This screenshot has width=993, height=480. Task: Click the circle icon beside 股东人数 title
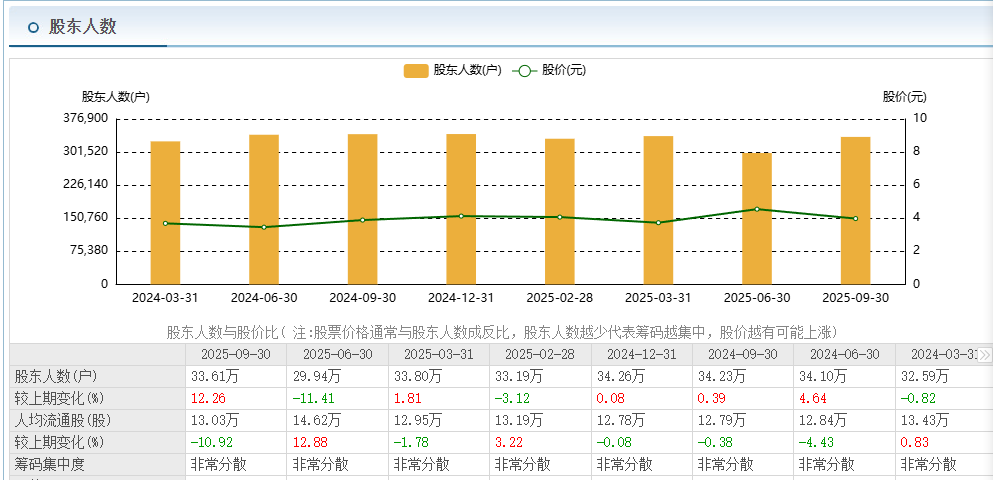(x=34, y=27)
